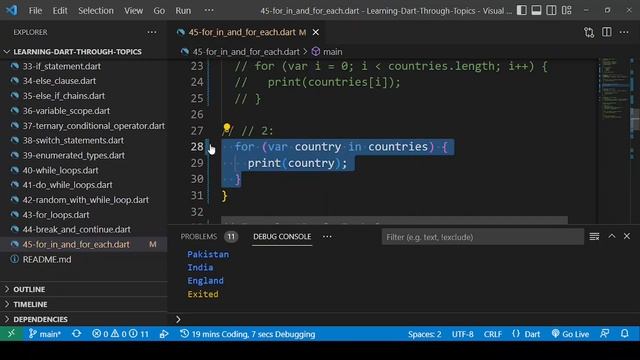
Task: Open the Selection menu
Action: [x=96, y=11]
